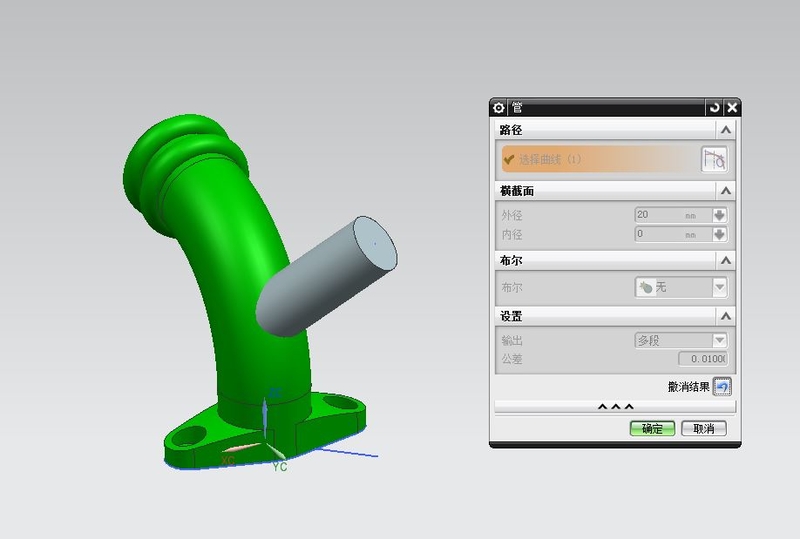The width and height of the screenshot is (800, 539).
Task: Open the 内径 arrow options menu
Action: (719, 234)
